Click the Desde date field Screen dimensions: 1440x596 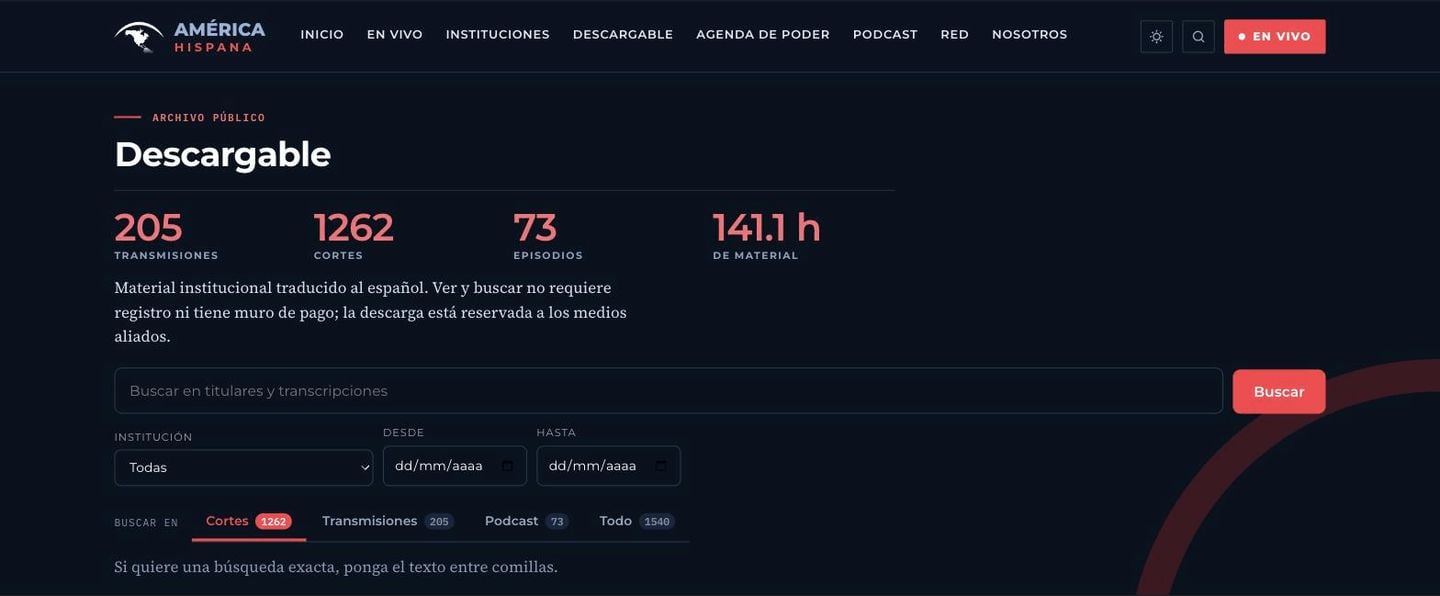pyautogui.click(x=455, y=466)
